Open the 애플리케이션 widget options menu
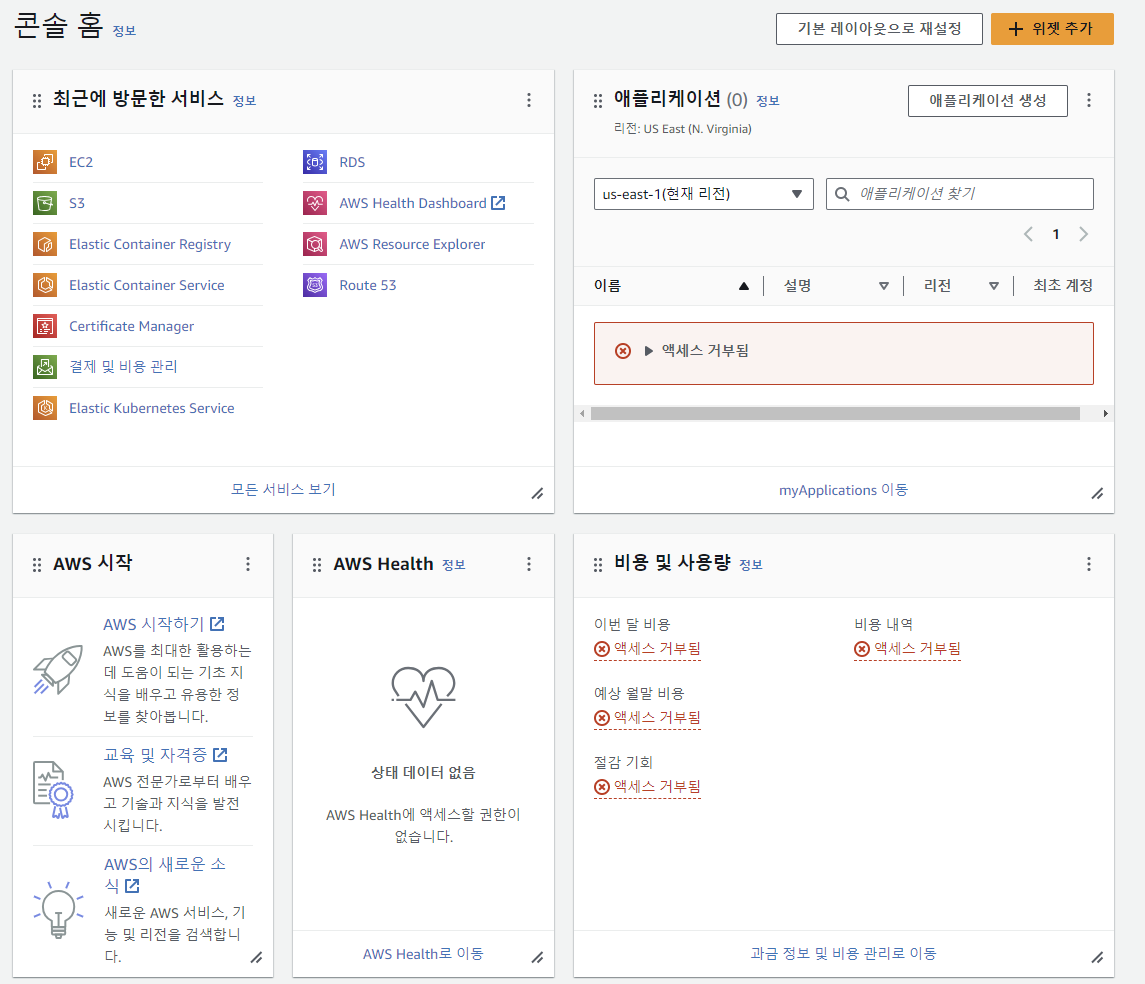Screen dimensions: 1145x984 pos(1089,100)
